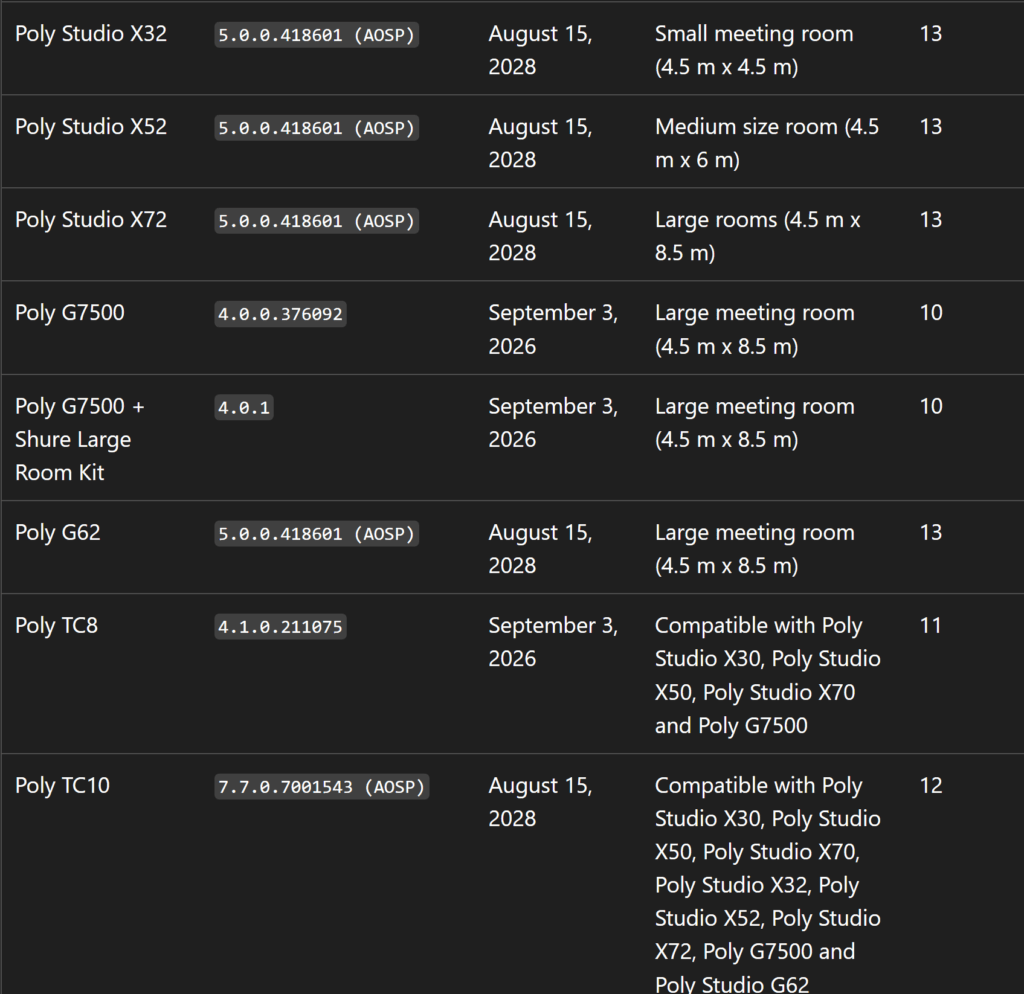The image size is (1024, 994).
Task: Select firmware version 4.0.0.376092 code text
Action: [x=280, y=314]
